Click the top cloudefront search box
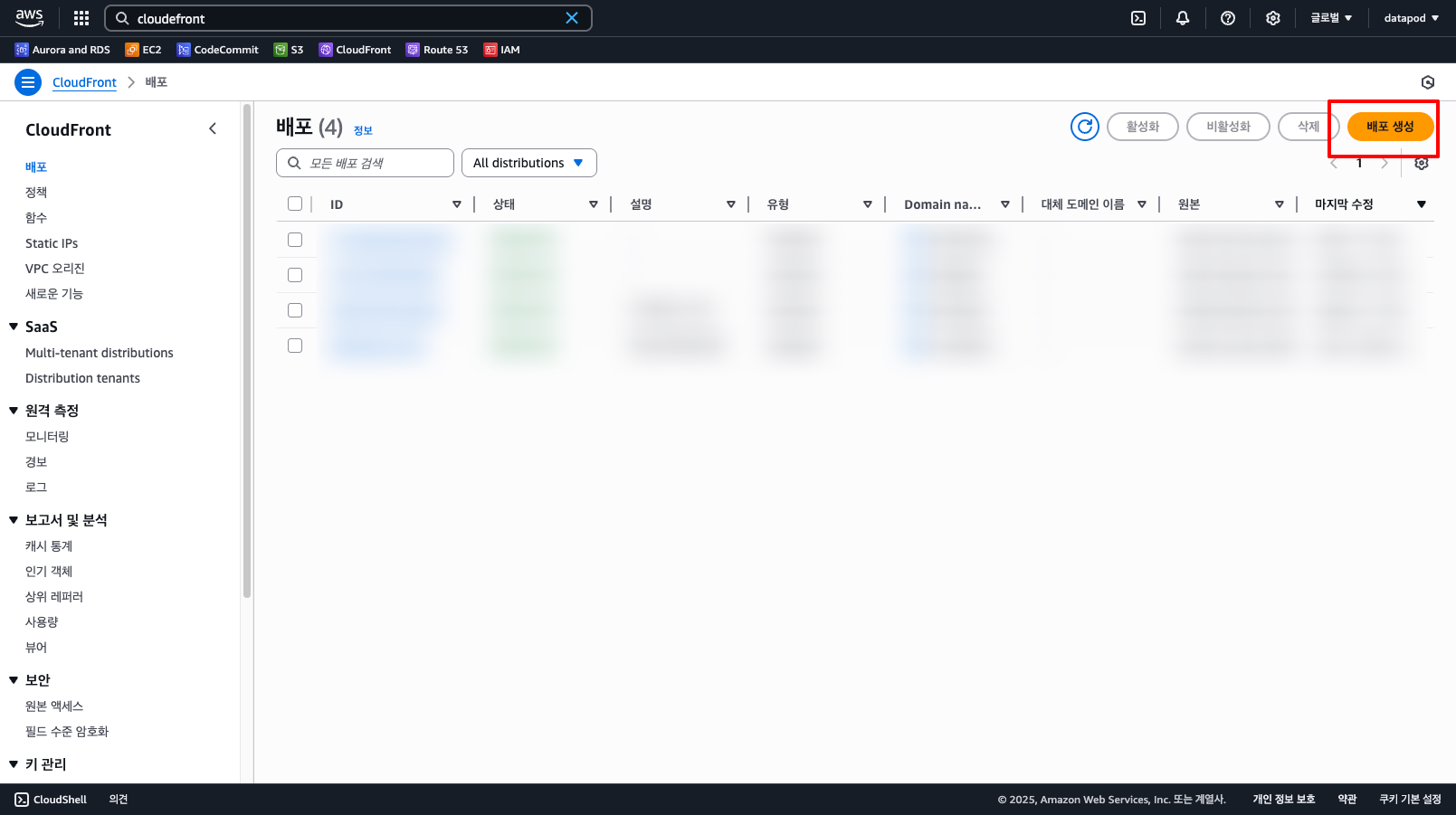This screenshot has width=1456, height=815. tap(348, 18)
